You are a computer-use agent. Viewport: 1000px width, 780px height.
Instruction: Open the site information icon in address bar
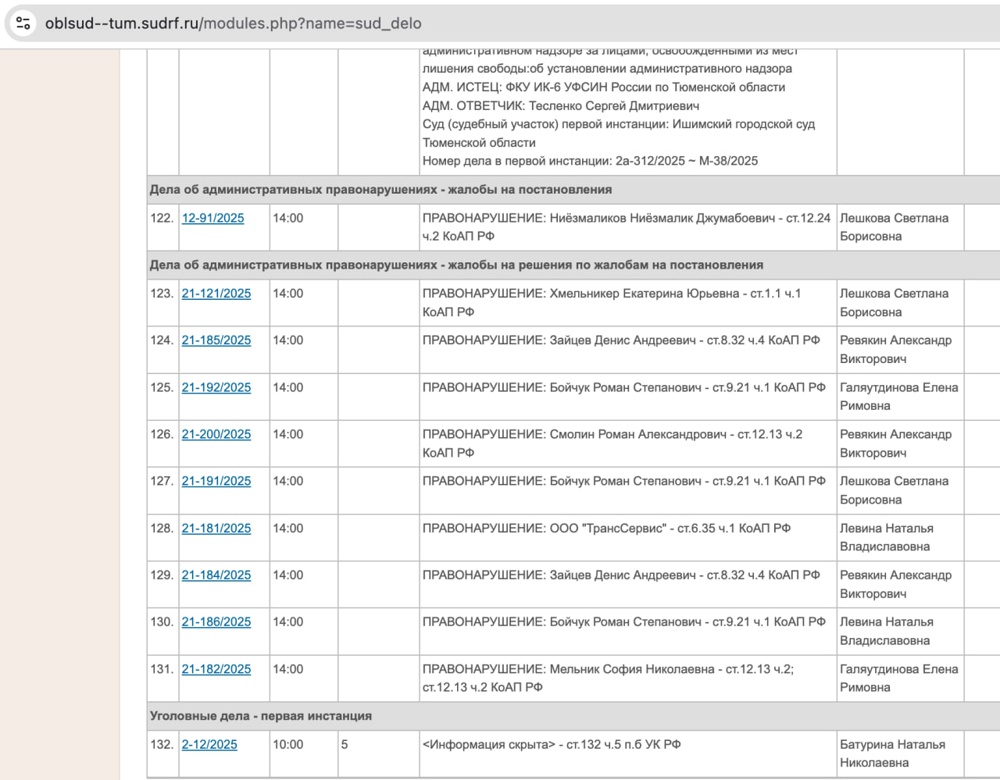[x=23, y=24]
